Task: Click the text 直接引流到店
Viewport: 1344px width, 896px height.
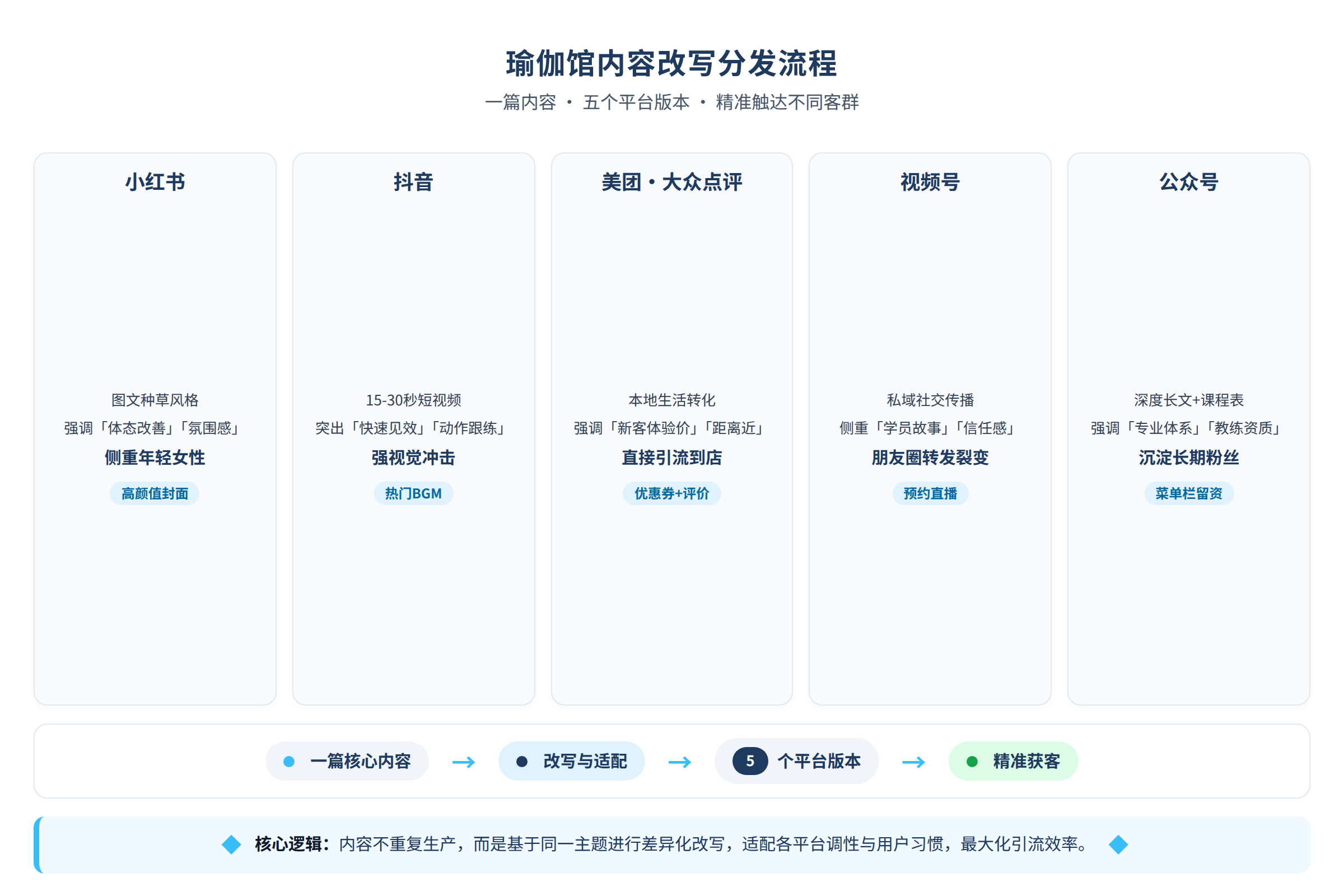Action: (671, 458)
